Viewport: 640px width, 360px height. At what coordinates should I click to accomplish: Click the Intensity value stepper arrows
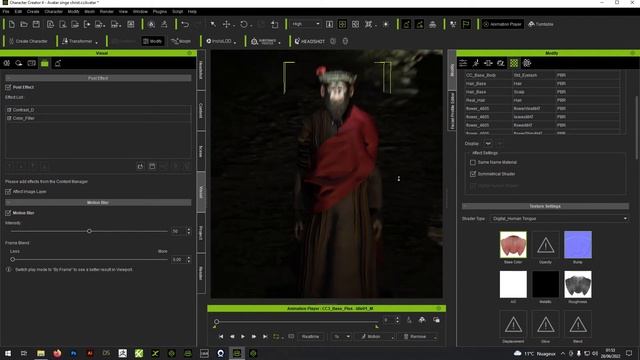(189, 231)
